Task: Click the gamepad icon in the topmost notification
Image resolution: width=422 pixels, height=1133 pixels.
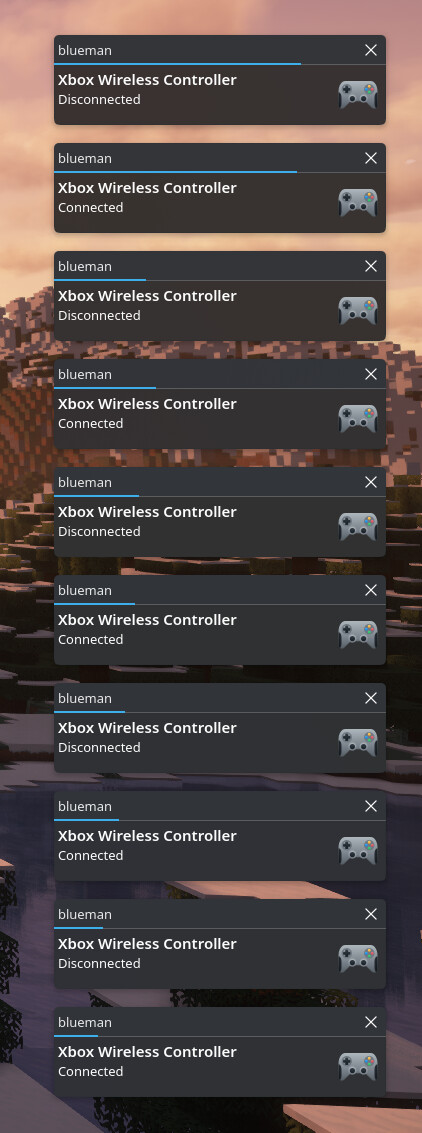Action: tap(358, 95)
